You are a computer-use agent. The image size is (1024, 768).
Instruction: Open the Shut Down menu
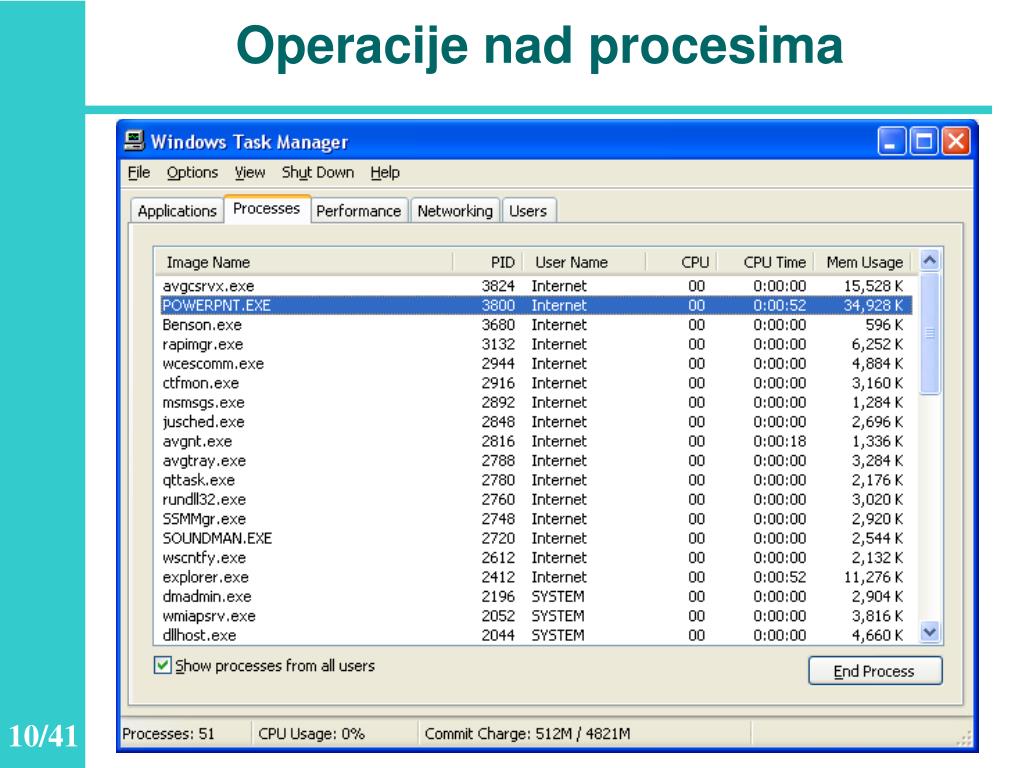tap(318, 172)
